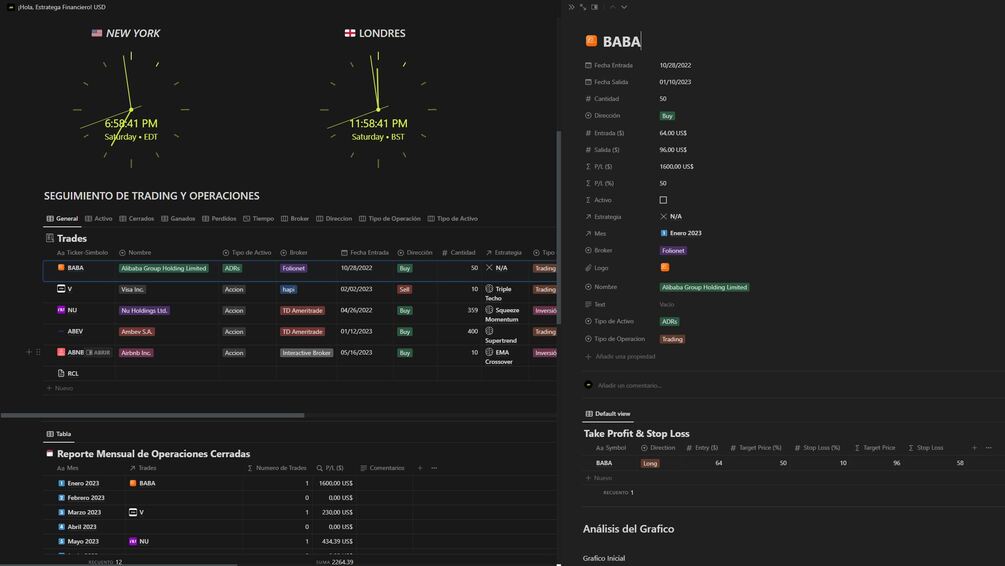Switch to the Perdidos view tab
The width and height of the screenshot is (1005, 566).
[x=219, y=219]
